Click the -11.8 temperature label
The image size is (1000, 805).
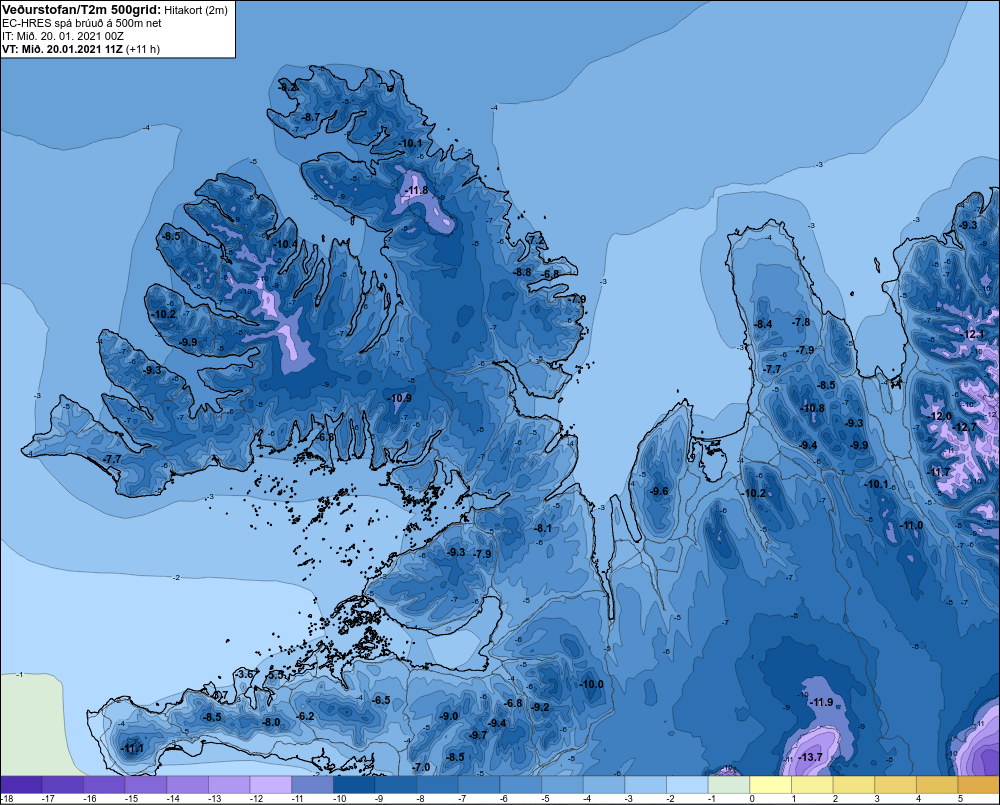pyautogui.click(x=416, y=191)
